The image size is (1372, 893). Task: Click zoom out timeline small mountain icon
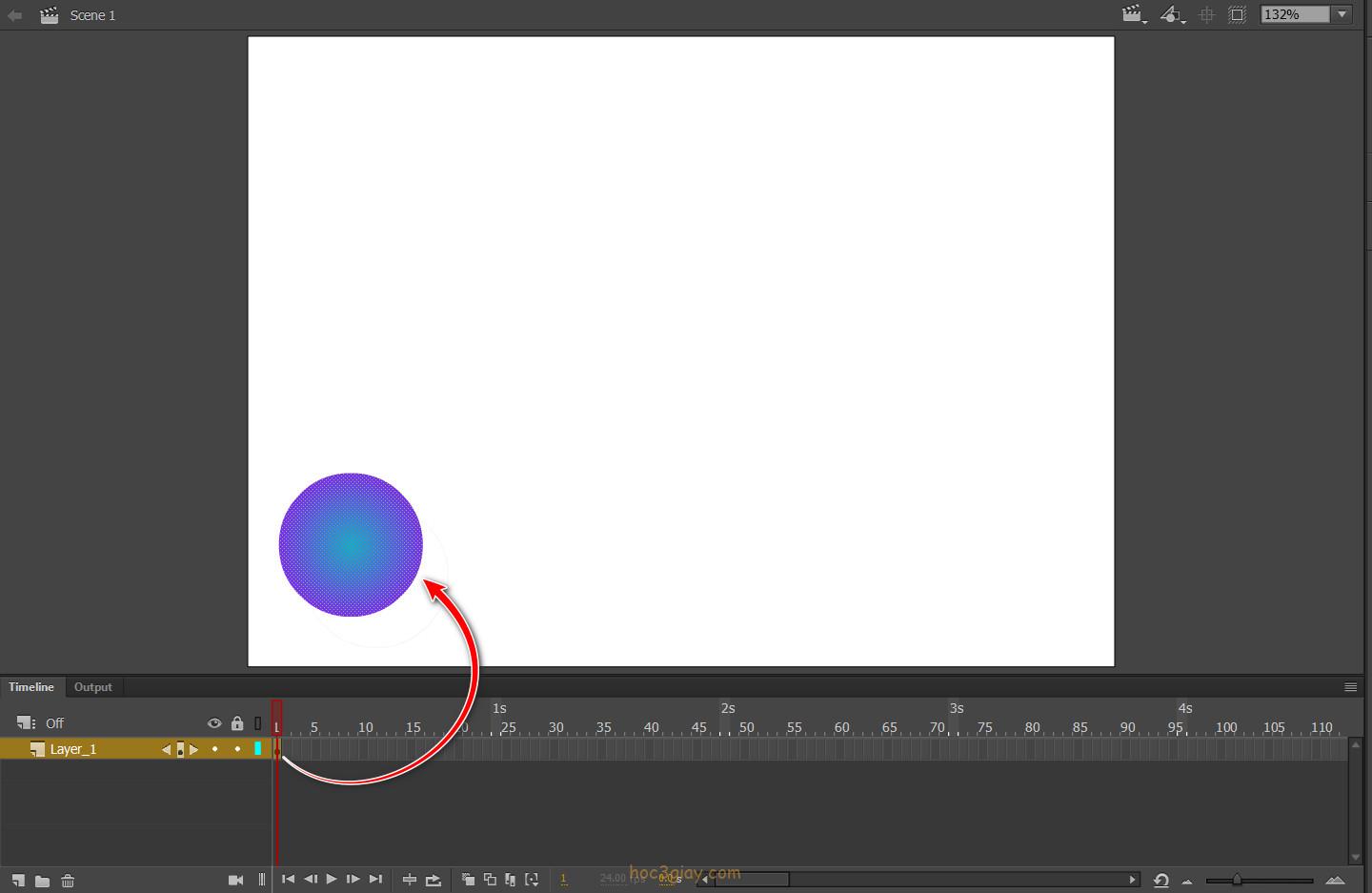1187,881
